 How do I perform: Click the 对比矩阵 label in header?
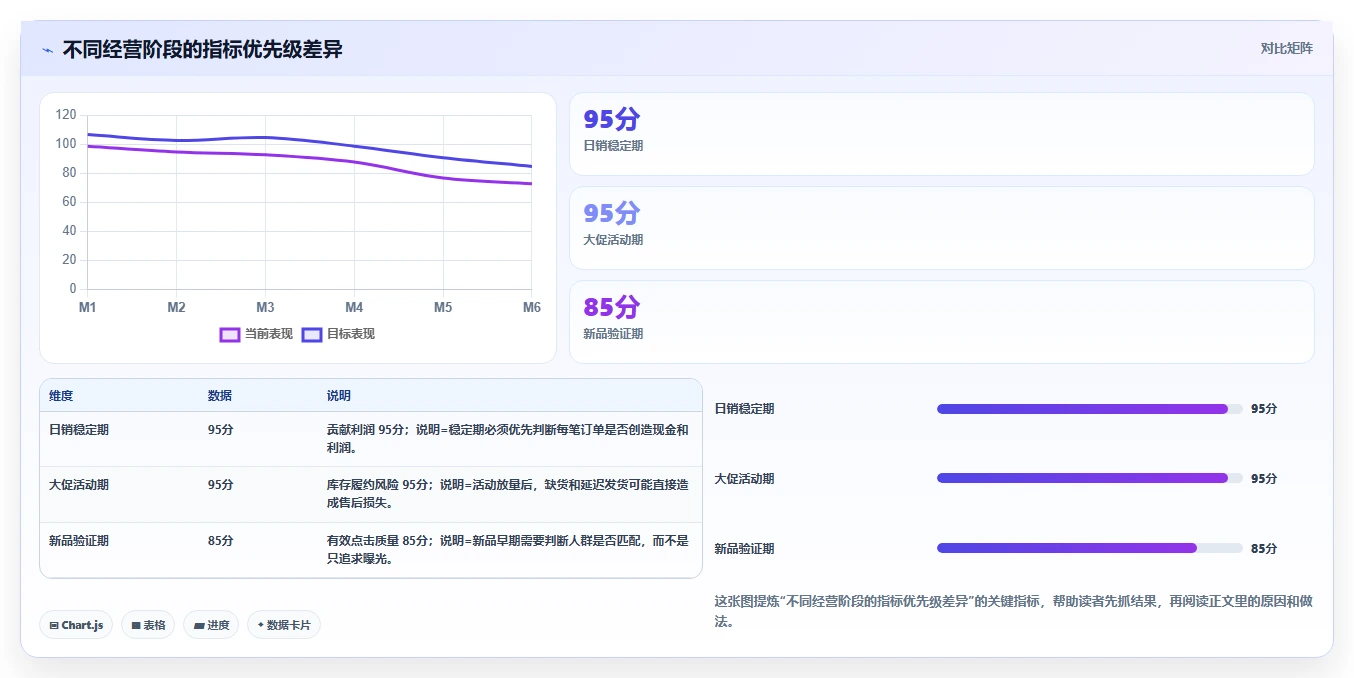click(x=1286, y=48)
